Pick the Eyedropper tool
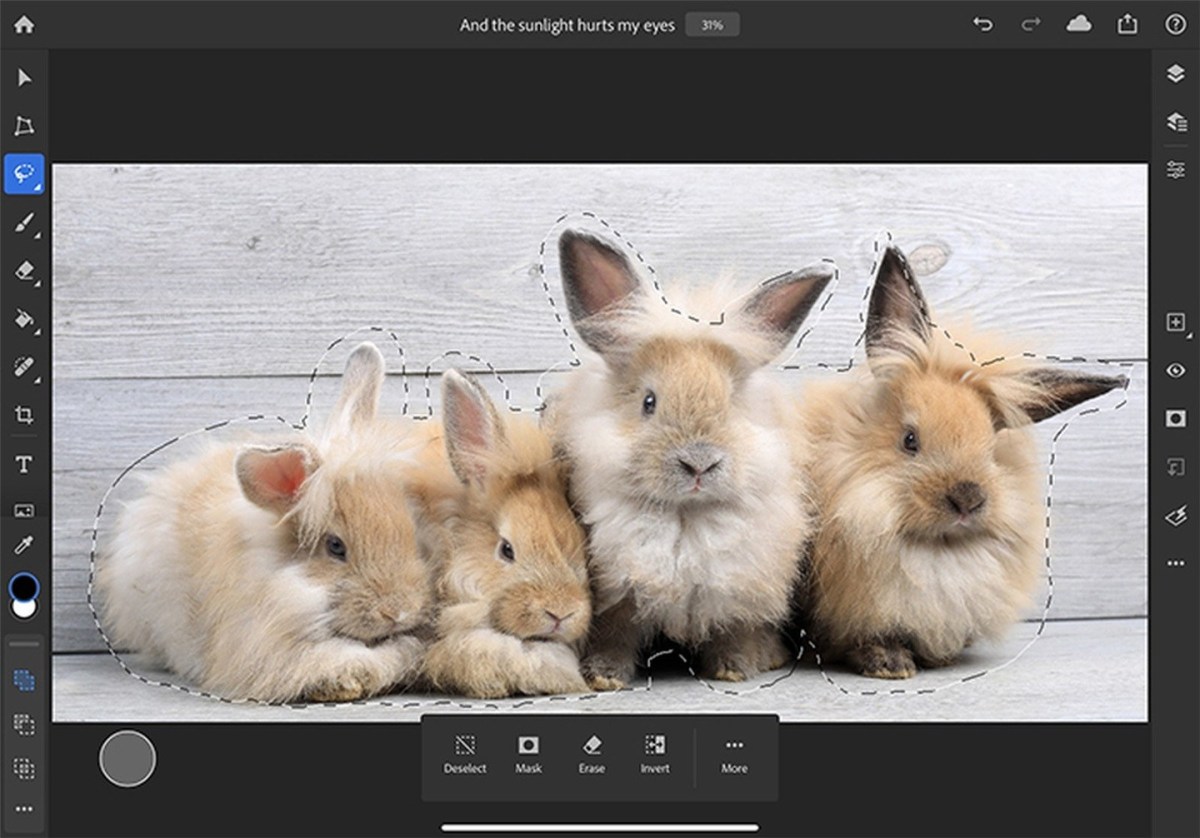The width and height of the screenshot is (1200, 838). point(24,545)
